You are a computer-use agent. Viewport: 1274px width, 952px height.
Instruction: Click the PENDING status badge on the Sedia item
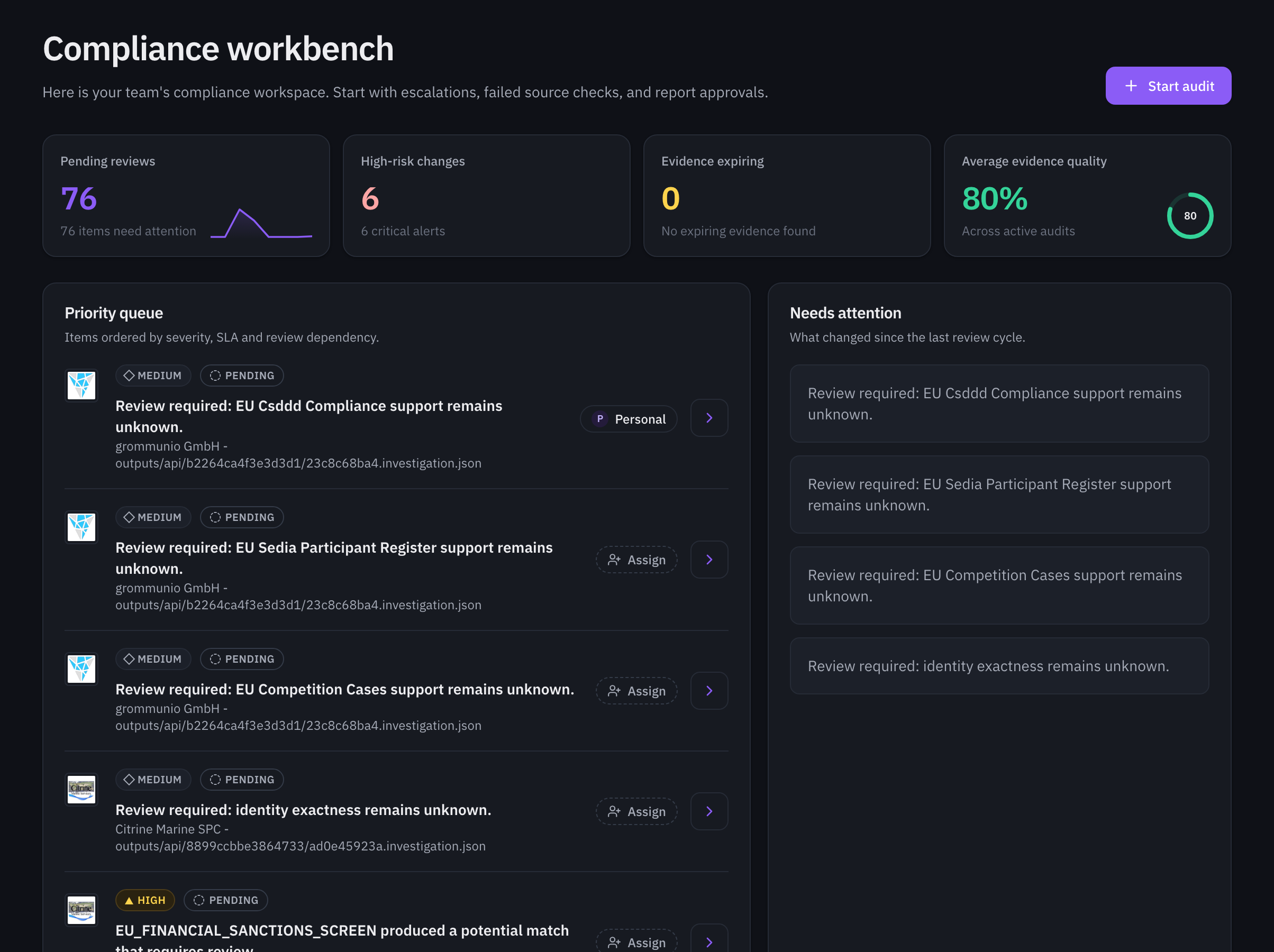(242, 517)
